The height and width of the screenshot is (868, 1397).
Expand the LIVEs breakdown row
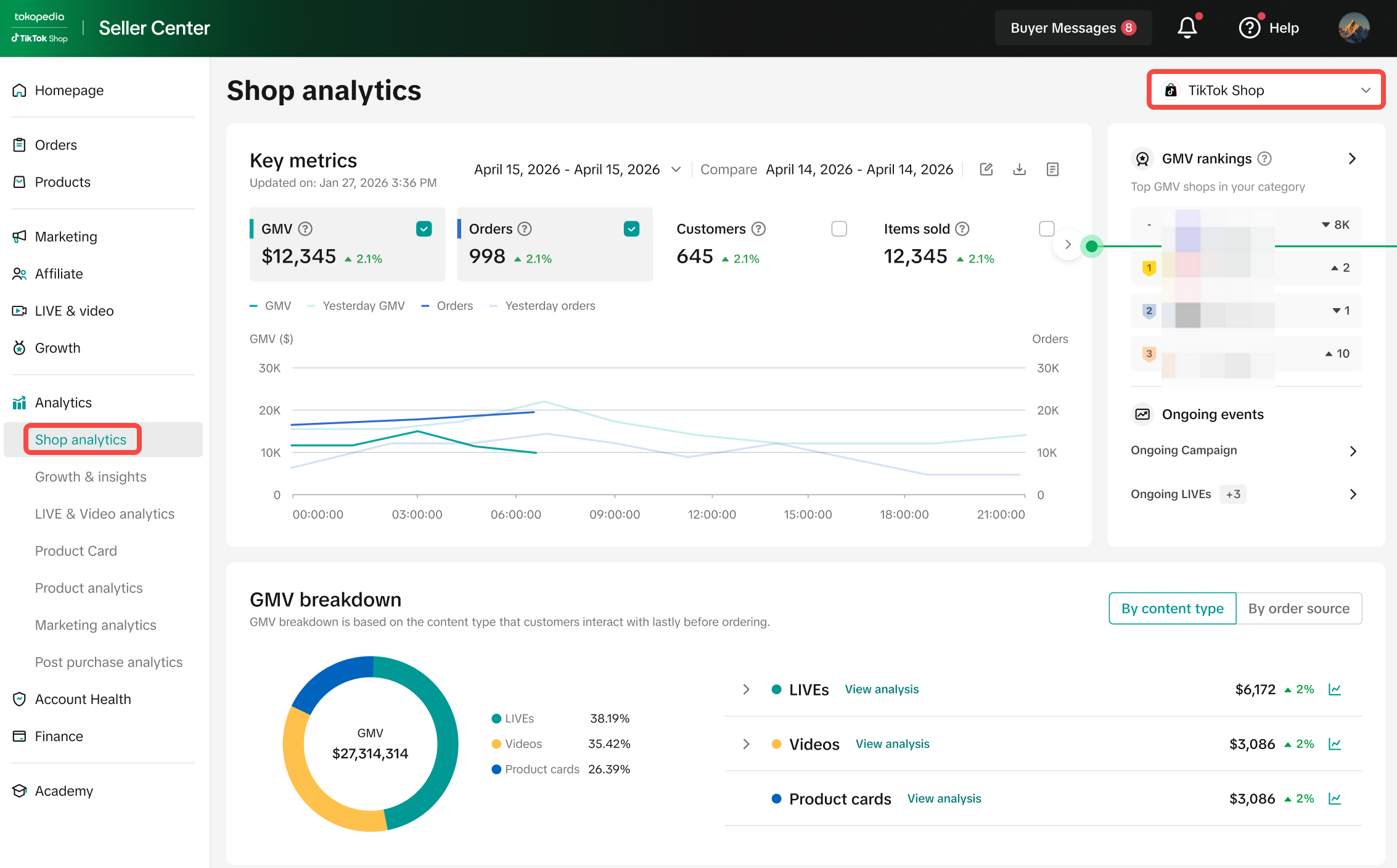tap(746, 689)
